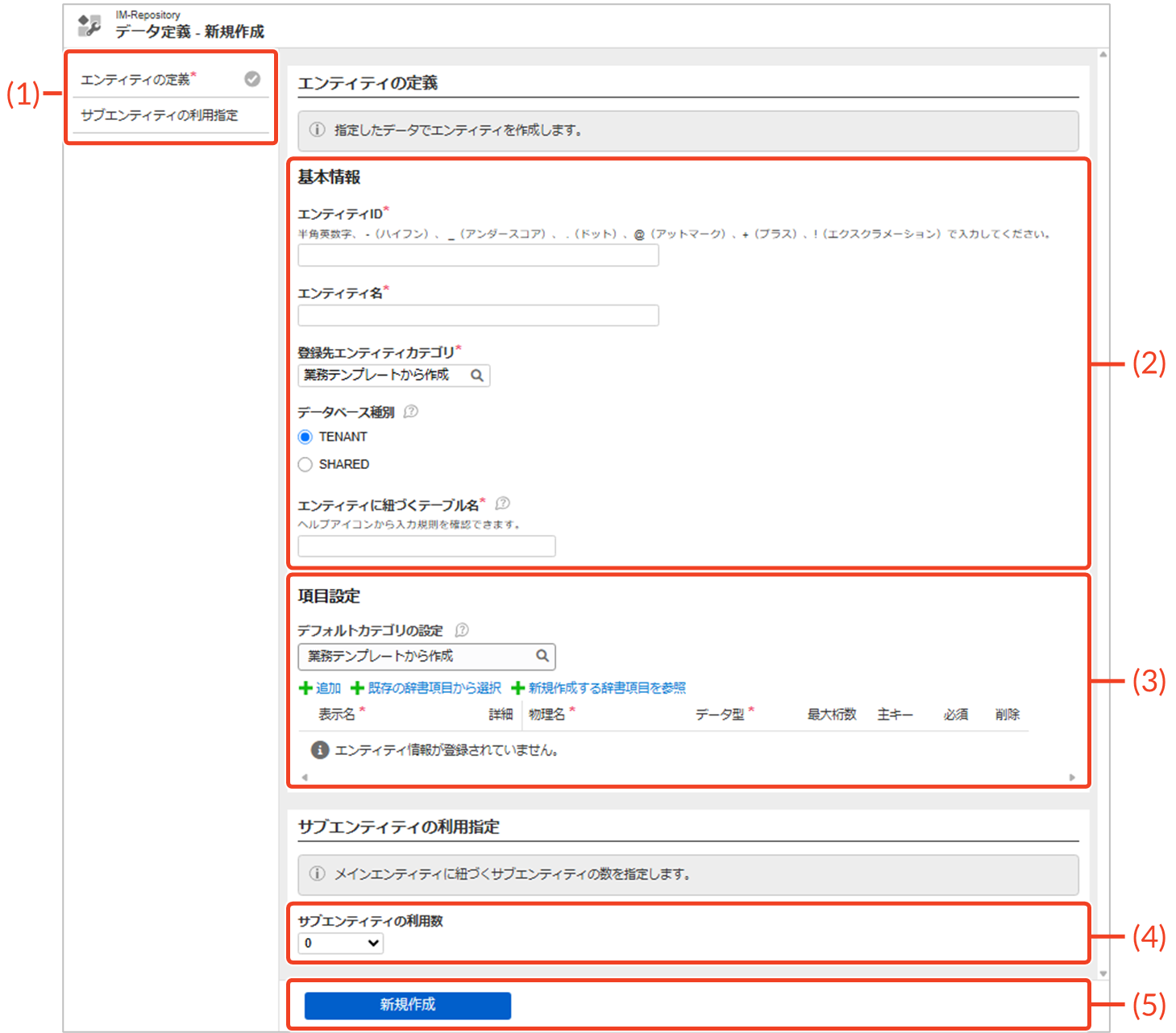The height and width of the screenshot is (1033, 1176).
Task: Go to エンティティの定義 in side menu
Action: click(135, 80)
